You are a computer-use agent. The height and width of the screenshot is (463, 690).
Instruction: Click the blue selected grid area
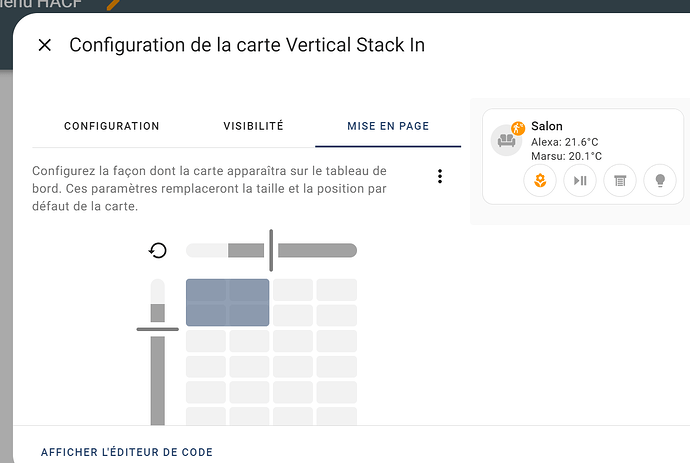(x=228, y=302)
